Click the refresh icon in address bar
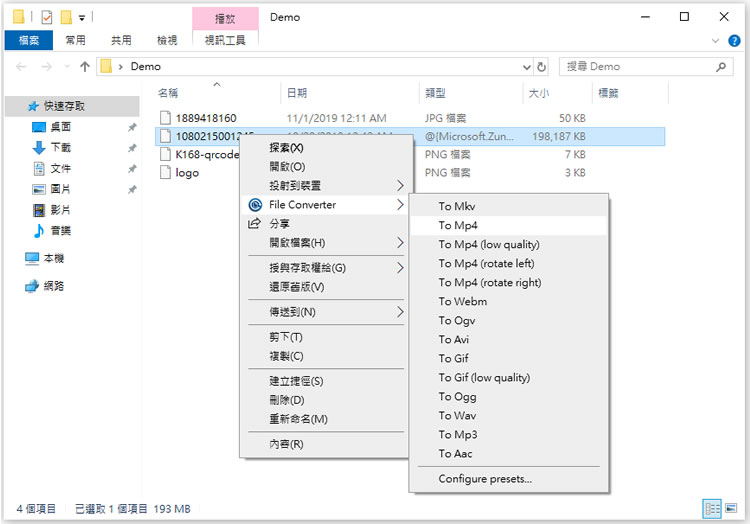 pyautogui.click(x=541, y=67)
